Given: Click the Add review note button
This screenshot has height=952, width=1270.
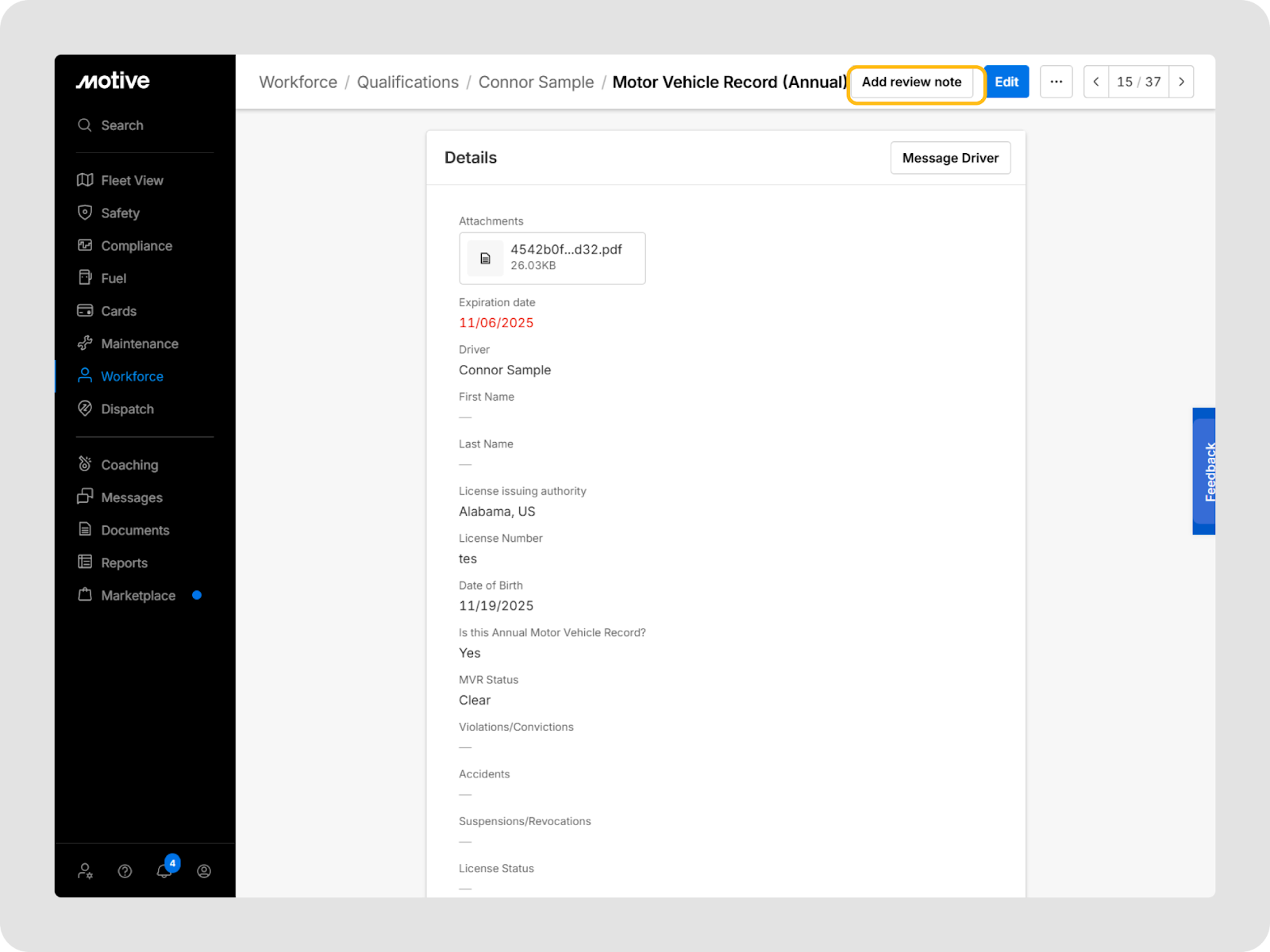Looking at the screenshot, I should tap(911, 83).
